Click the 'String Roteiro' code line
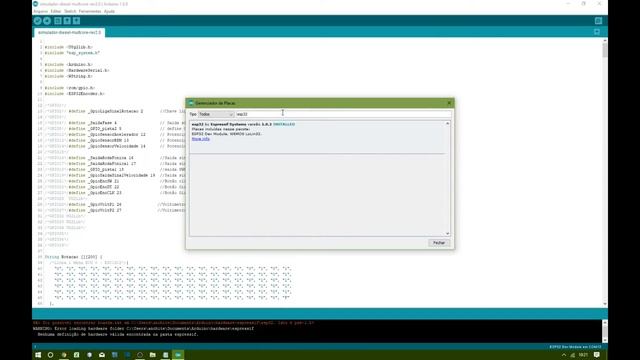 (x=73, y=257)
